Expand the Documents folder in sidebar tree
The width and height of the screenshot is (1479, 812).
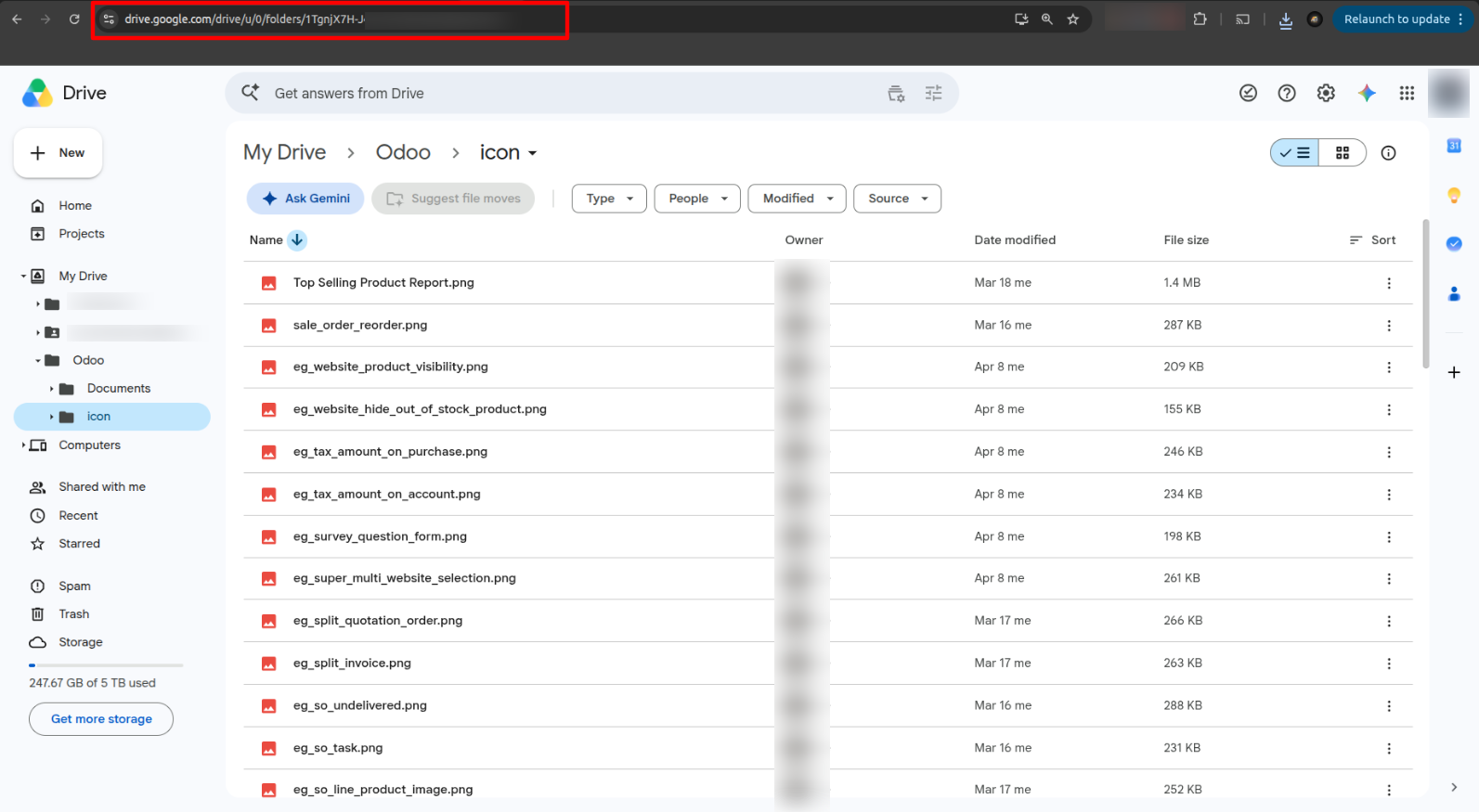51,389
